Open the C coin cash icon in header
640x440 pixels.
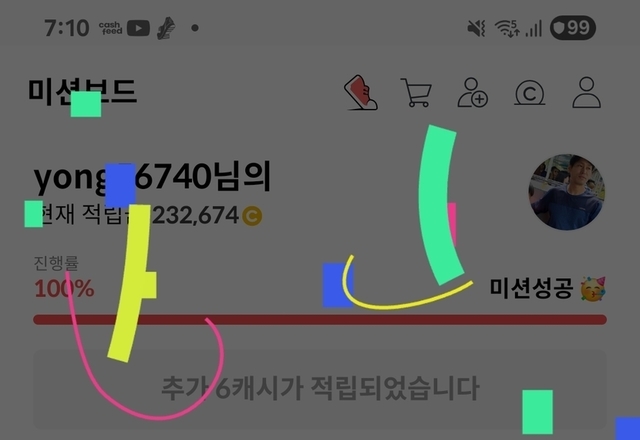tap(529, 93)
